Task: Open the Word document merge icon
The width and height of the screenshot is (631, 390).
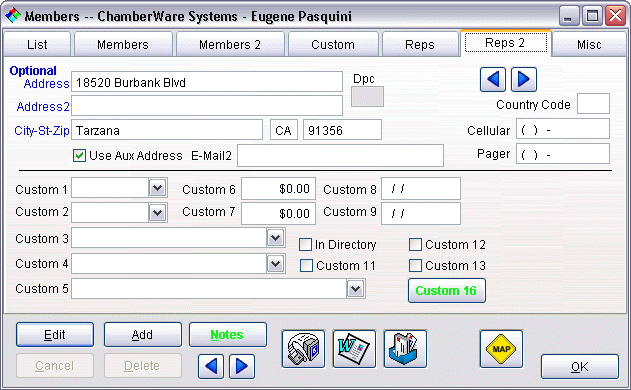Action: pos(354,349)
